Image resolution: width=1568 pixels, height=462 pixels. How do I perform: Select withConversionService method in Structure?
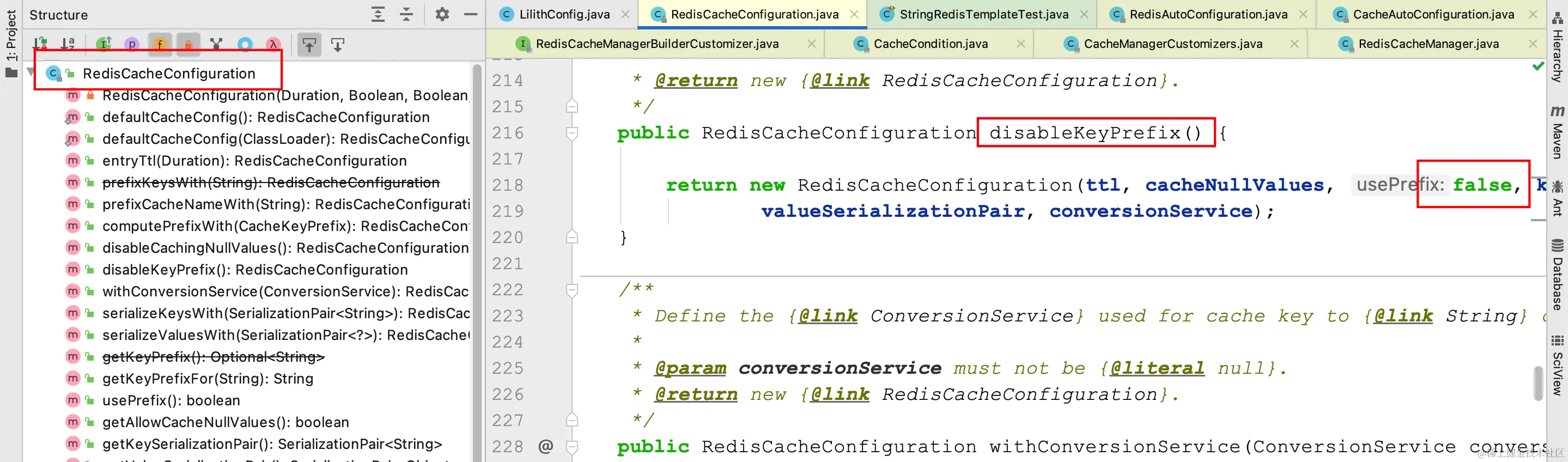(x=285, y=291)
